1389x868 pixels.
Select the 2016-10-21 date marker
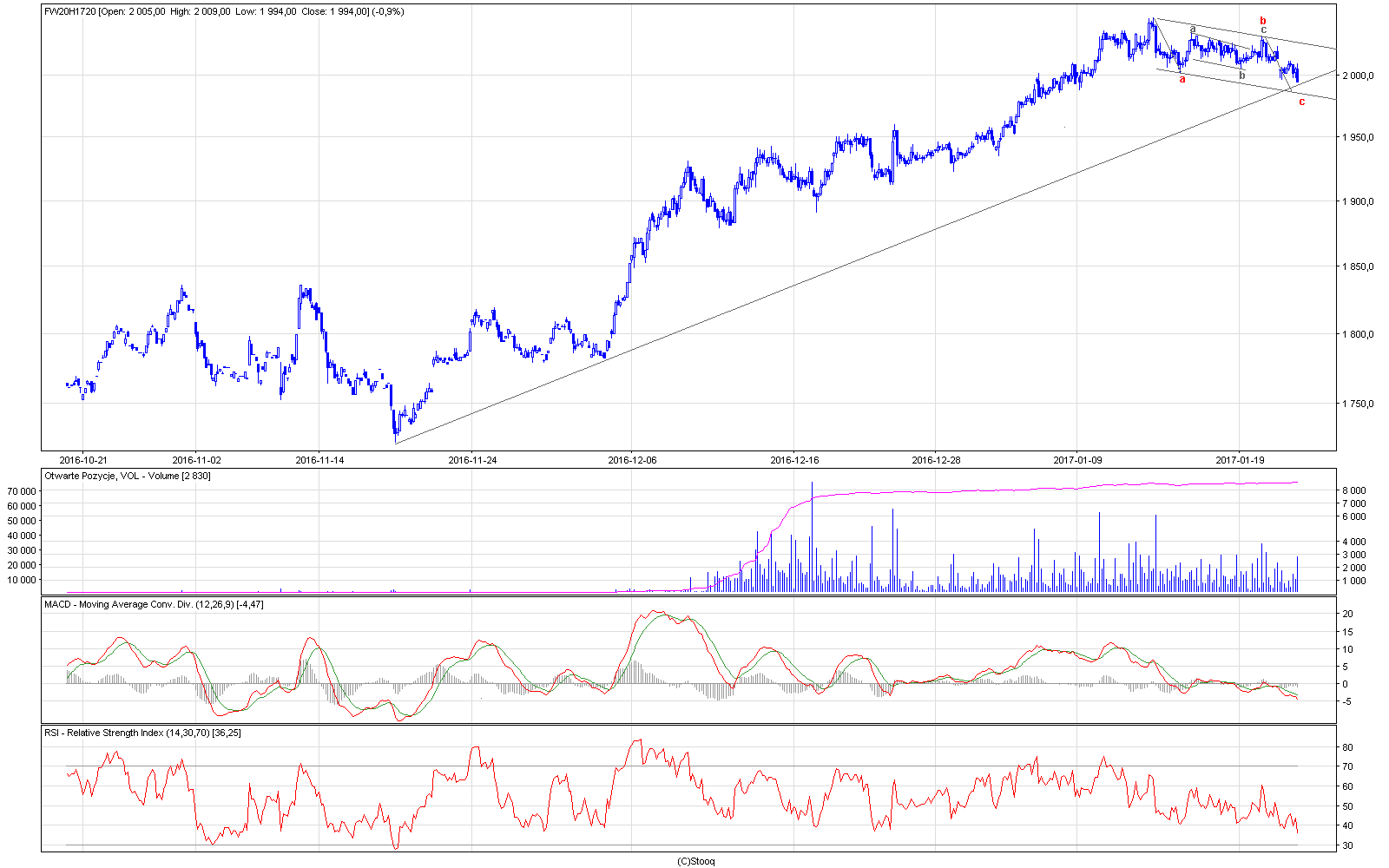(83, 460)
